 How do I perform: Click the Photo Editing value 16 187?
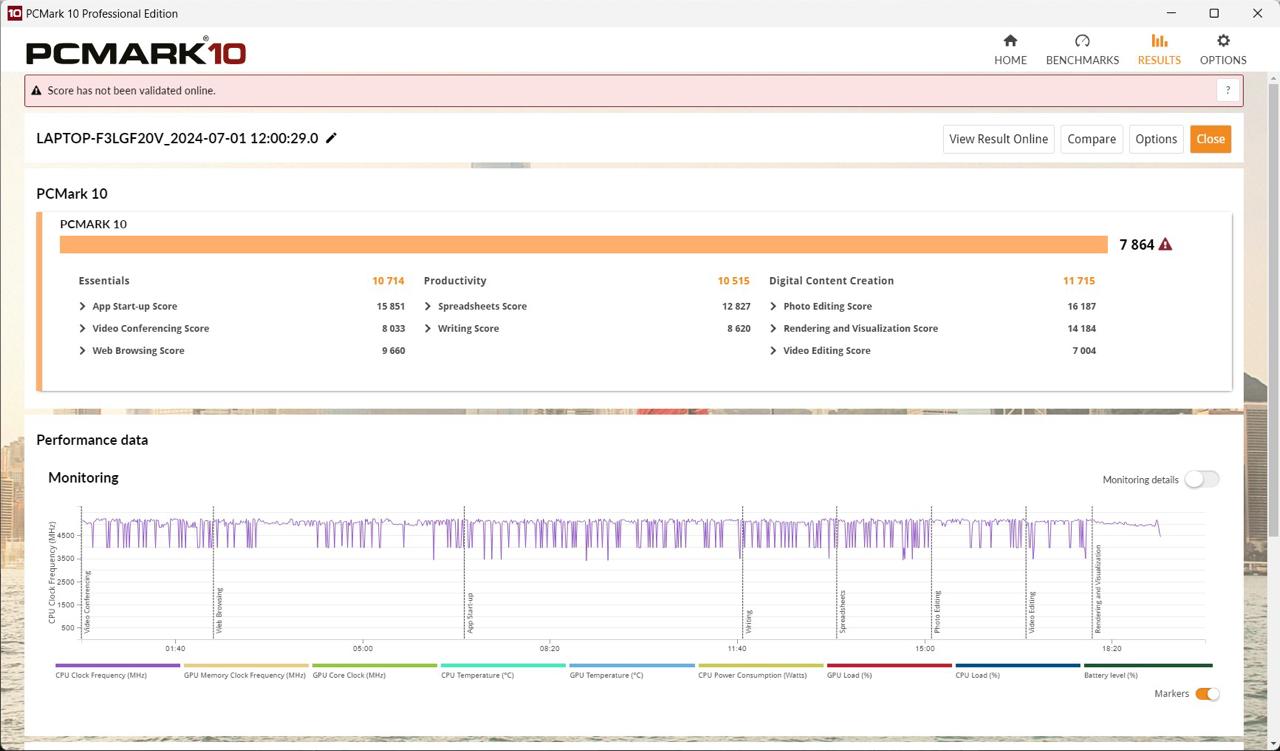(x=1081, y=306)
